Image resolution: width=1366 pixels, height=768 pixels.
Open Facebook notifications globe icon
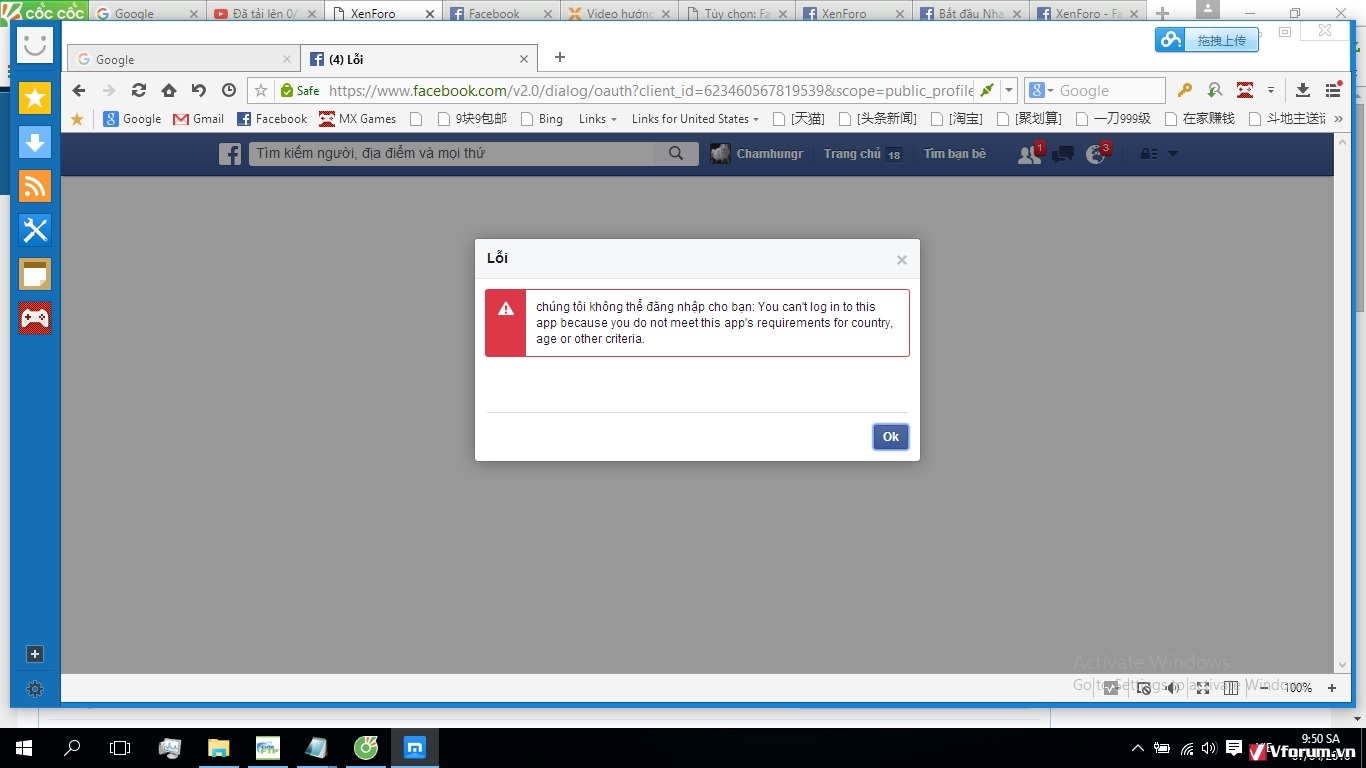(x=1096, y=154)
